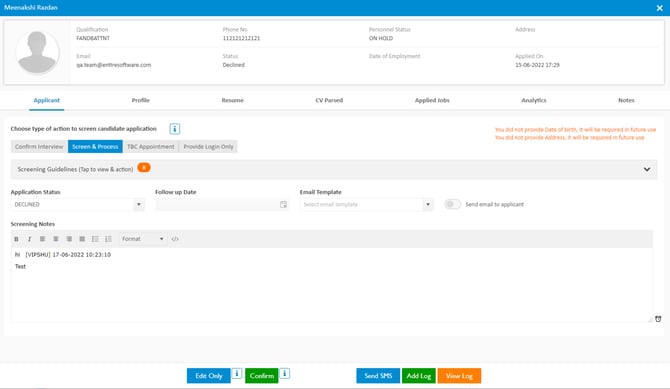This screenshot has width=670, height=389.
Task: Switch to Resume tab
Action: click(x=232, y=100)
